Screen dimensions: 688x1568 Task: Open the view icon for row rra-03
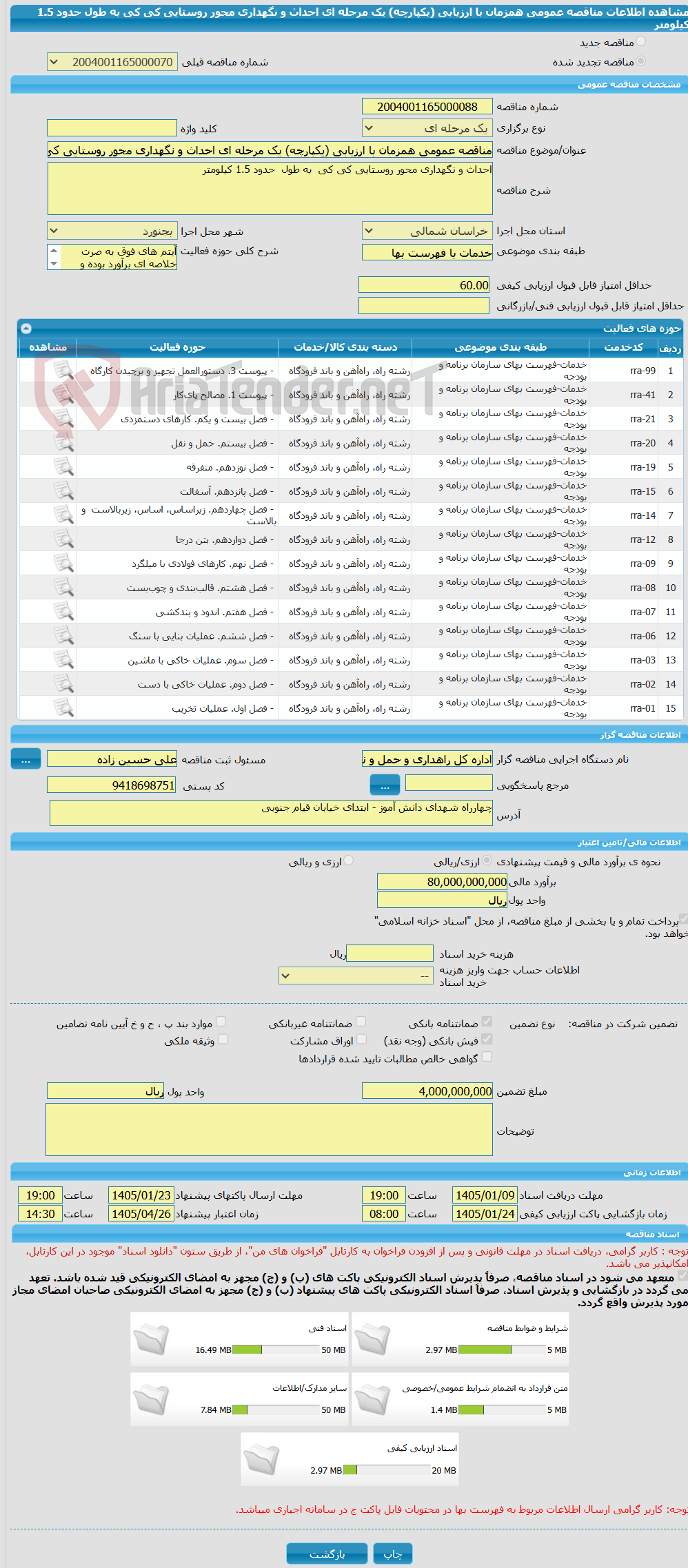coord(63,660)
